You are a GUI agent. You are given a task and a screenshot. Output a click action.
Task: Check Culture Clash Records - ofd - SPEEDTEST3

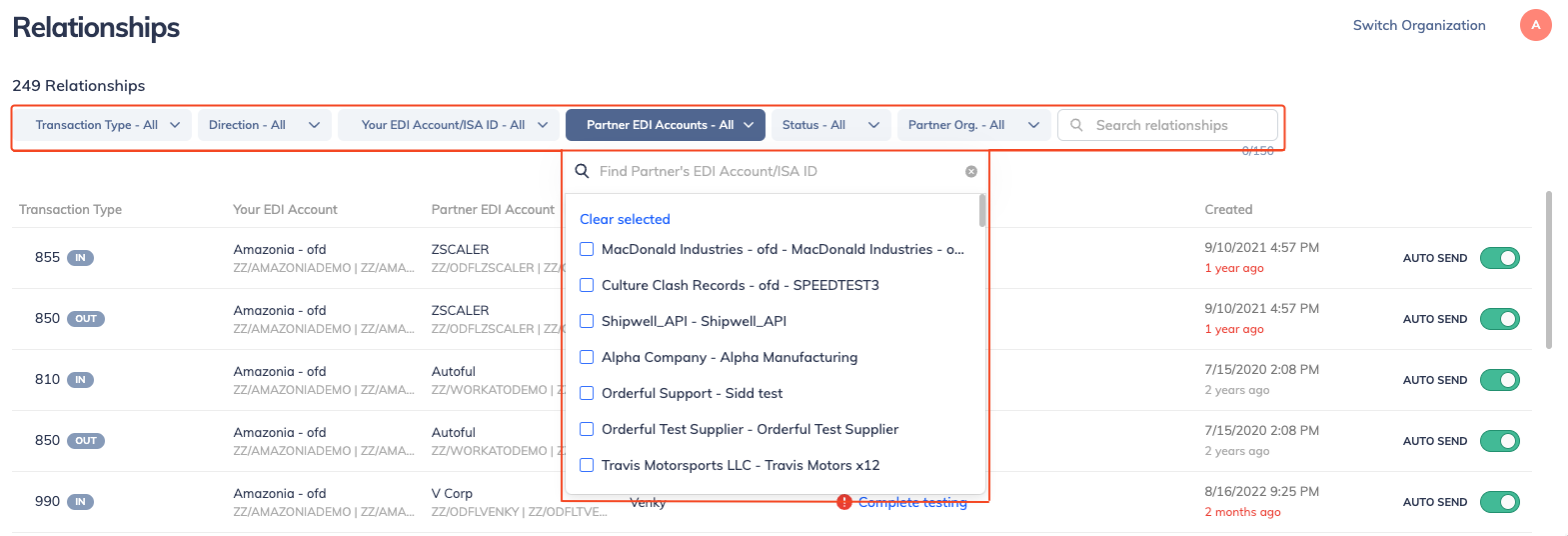coord(587,285)
